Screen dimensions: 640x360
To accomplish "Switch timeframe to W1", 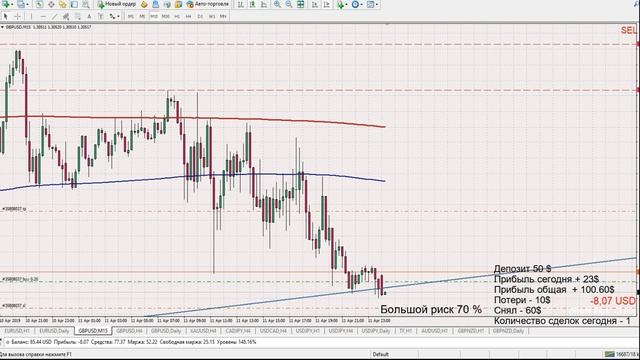I will [x=211, y=16].
